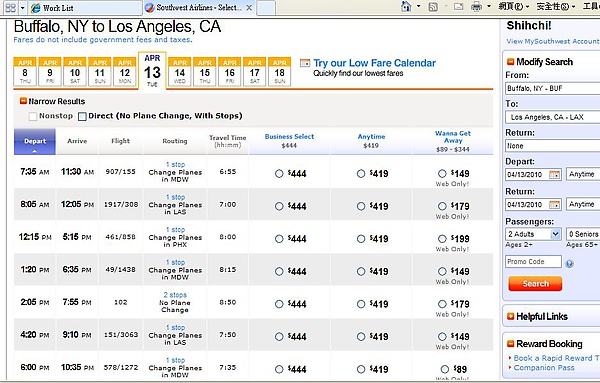Select $149 Wanna Get Away for 7:35 AM flight
The height and width of the screenshot is (383, 600).
pos(442,174)
